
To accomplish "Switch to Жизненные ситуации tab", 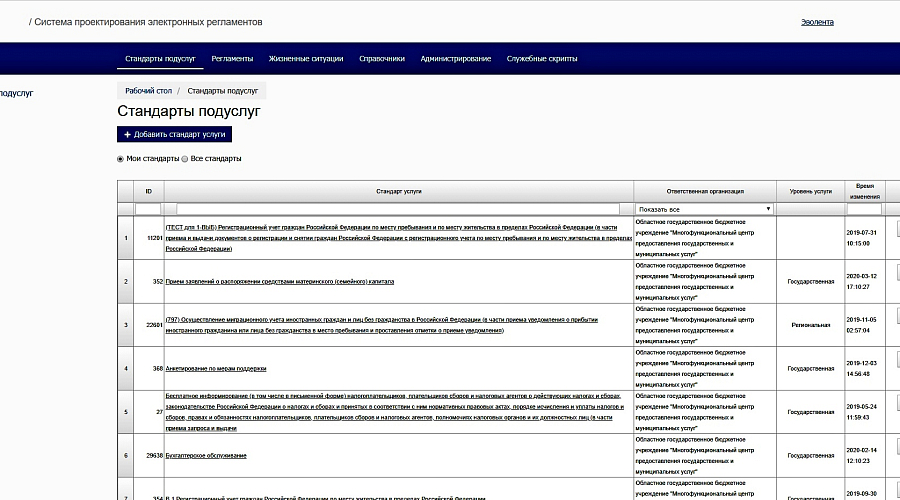I will (x=306, y=59).
